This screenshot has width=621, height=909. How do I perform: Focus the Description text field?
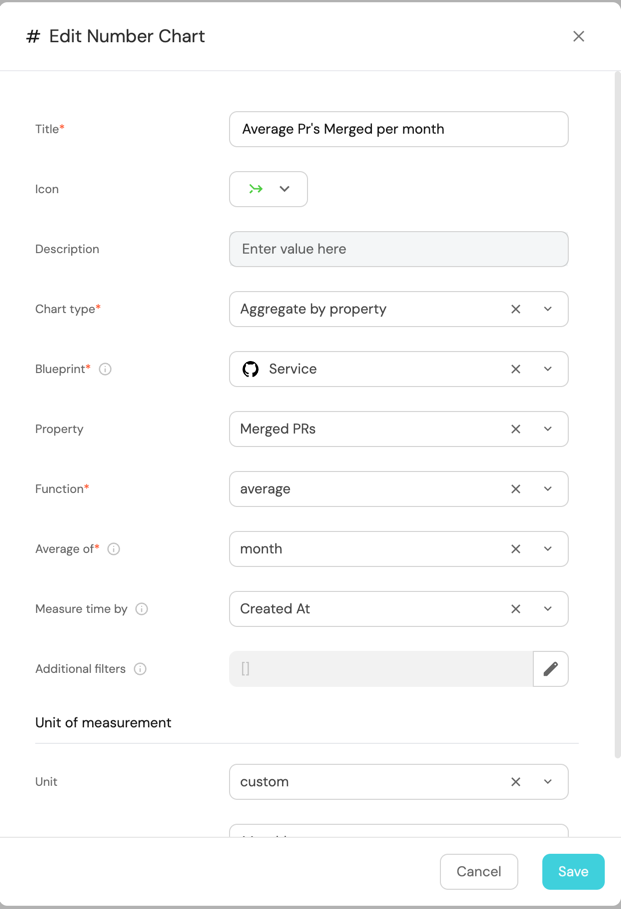click(x=398, y=249)
